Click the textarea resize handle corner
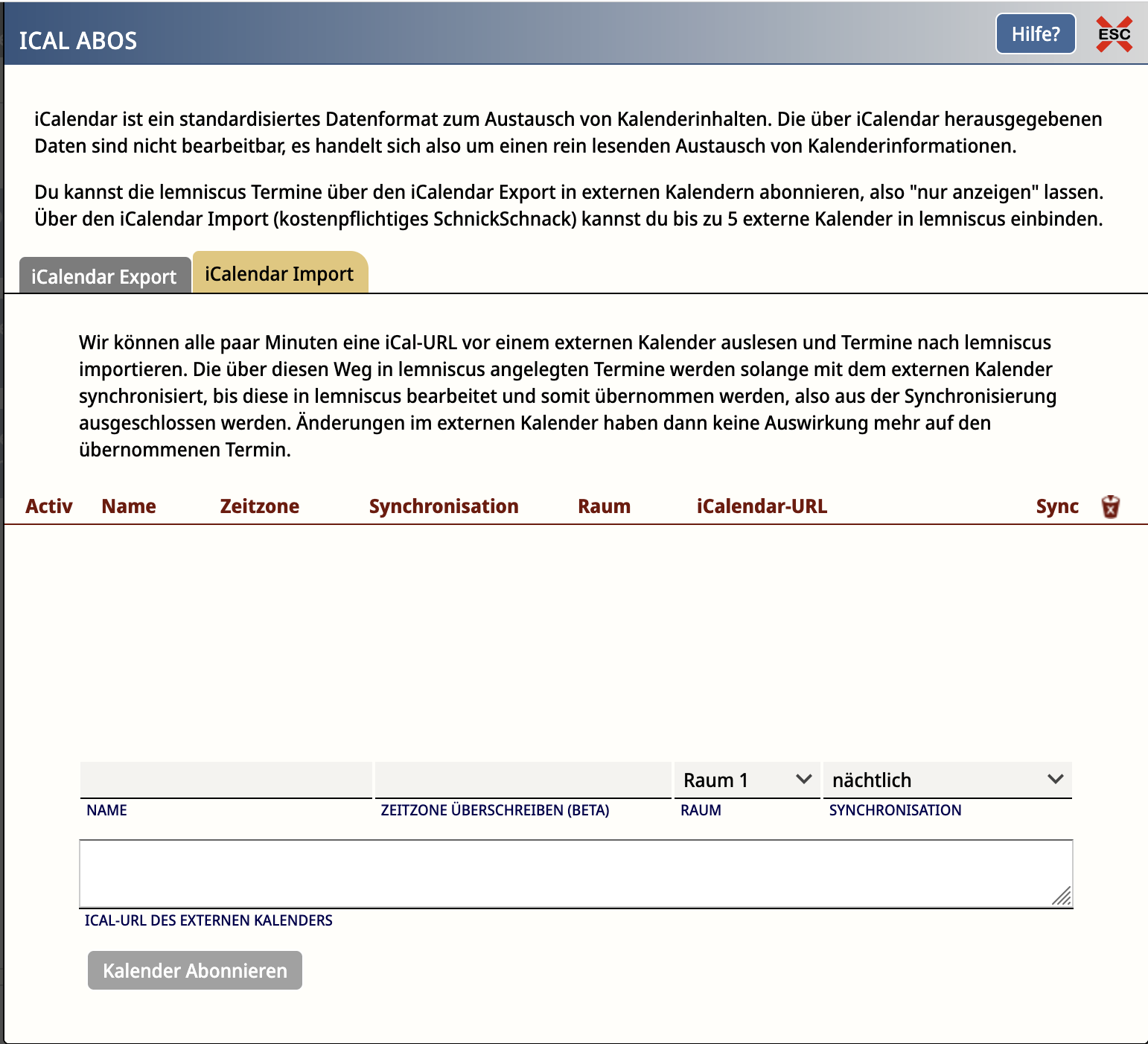The height and width of the screenshot is (1044, 1148). pyautogui.click(x=1062, y=897)
